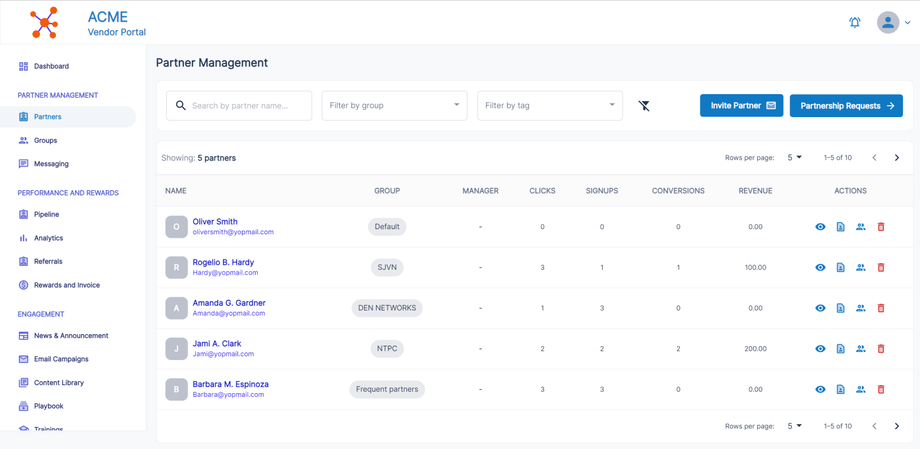Open the top Rows per page dropdown
The width and height of the screenshot is (920, 449).
click(x=794, y=158)
